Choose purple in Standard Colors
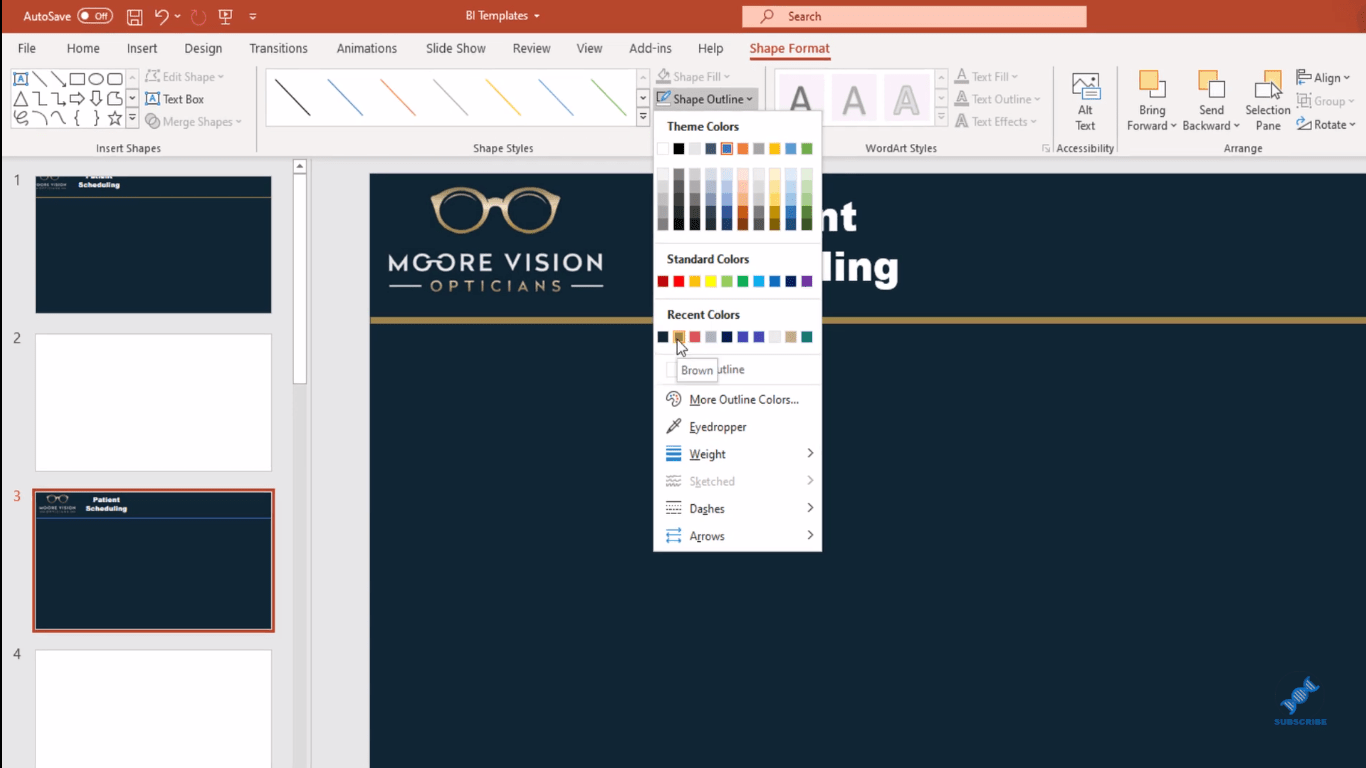Viewport: 1366px width, 768px height. (x=807, y=282)
